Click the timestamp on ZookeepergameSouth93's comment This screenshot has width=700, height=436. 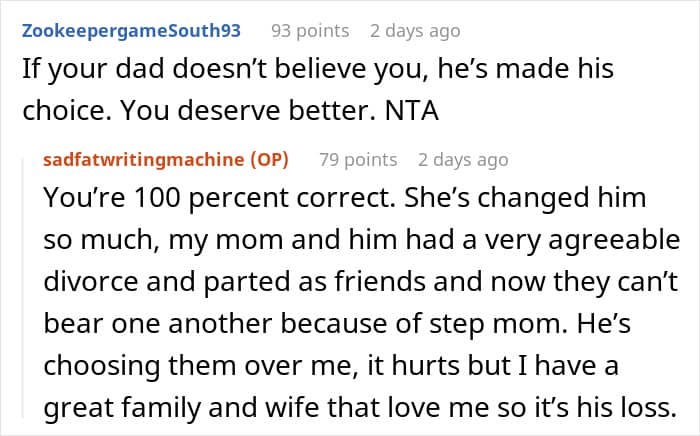coord(415,31)
